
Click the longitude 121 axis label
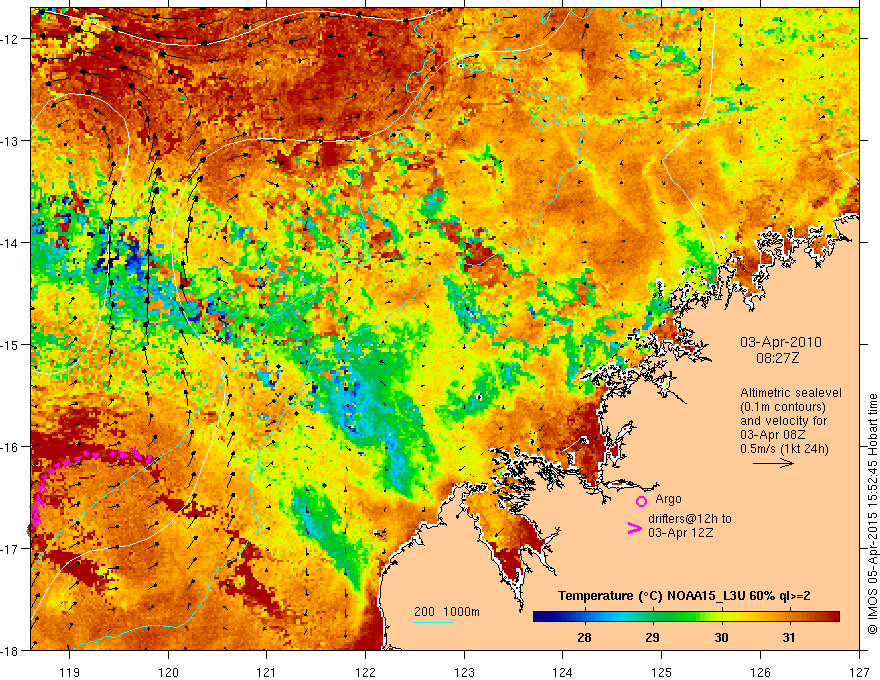[x=267, y=672]
